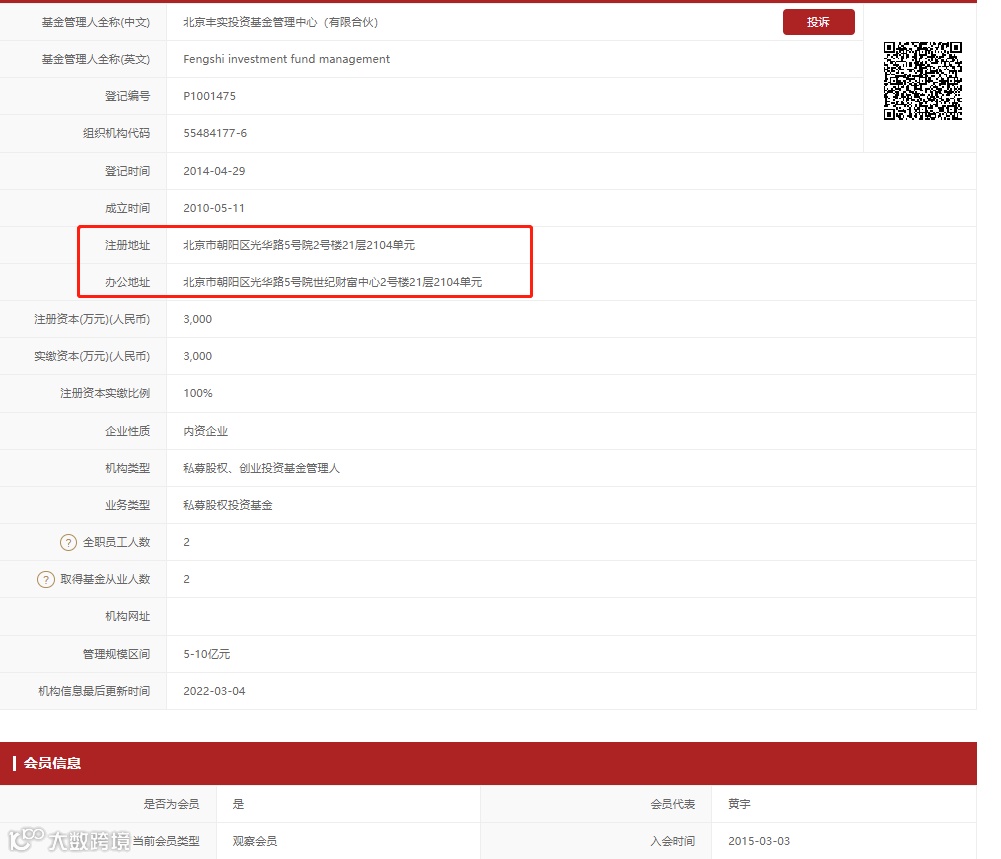This screenshot has height=859, width=1001.
Task: Select the 是否为会员 value 是
Action: [238, 804]
